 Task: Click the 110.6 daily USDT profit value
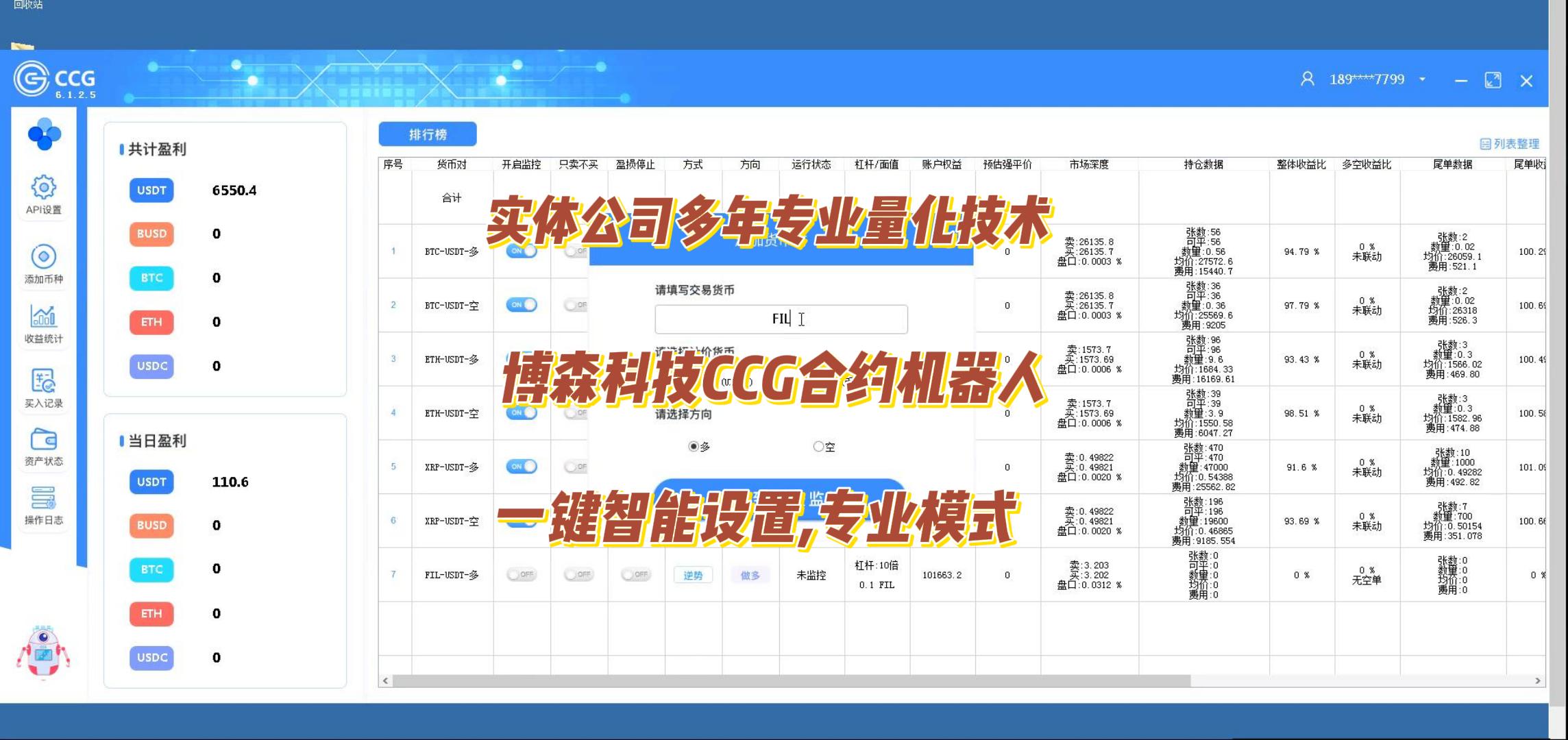[x=230, y=482]
